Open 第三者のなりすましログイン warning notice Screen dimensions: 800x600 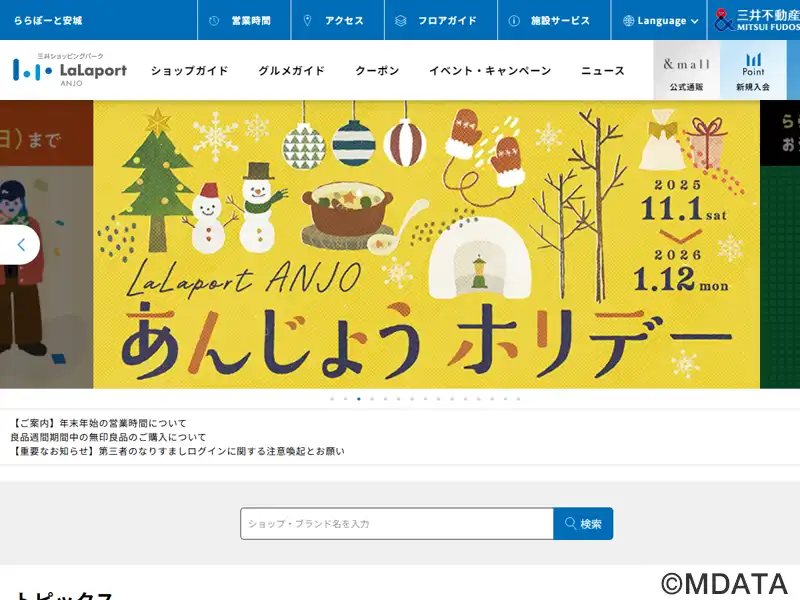point(178,451)
